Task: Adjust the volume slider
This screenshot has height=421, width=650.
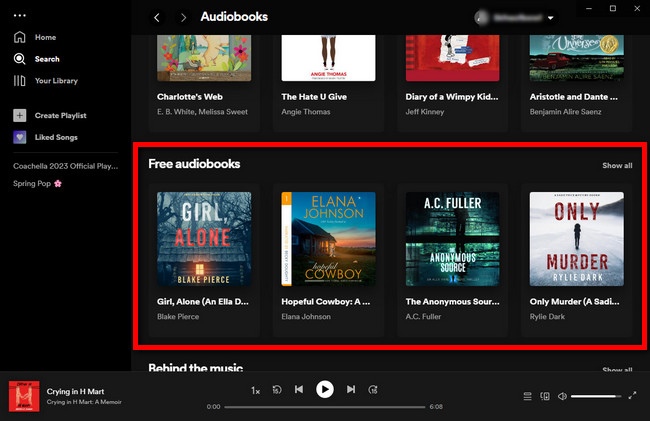Action: coord(596,397)
